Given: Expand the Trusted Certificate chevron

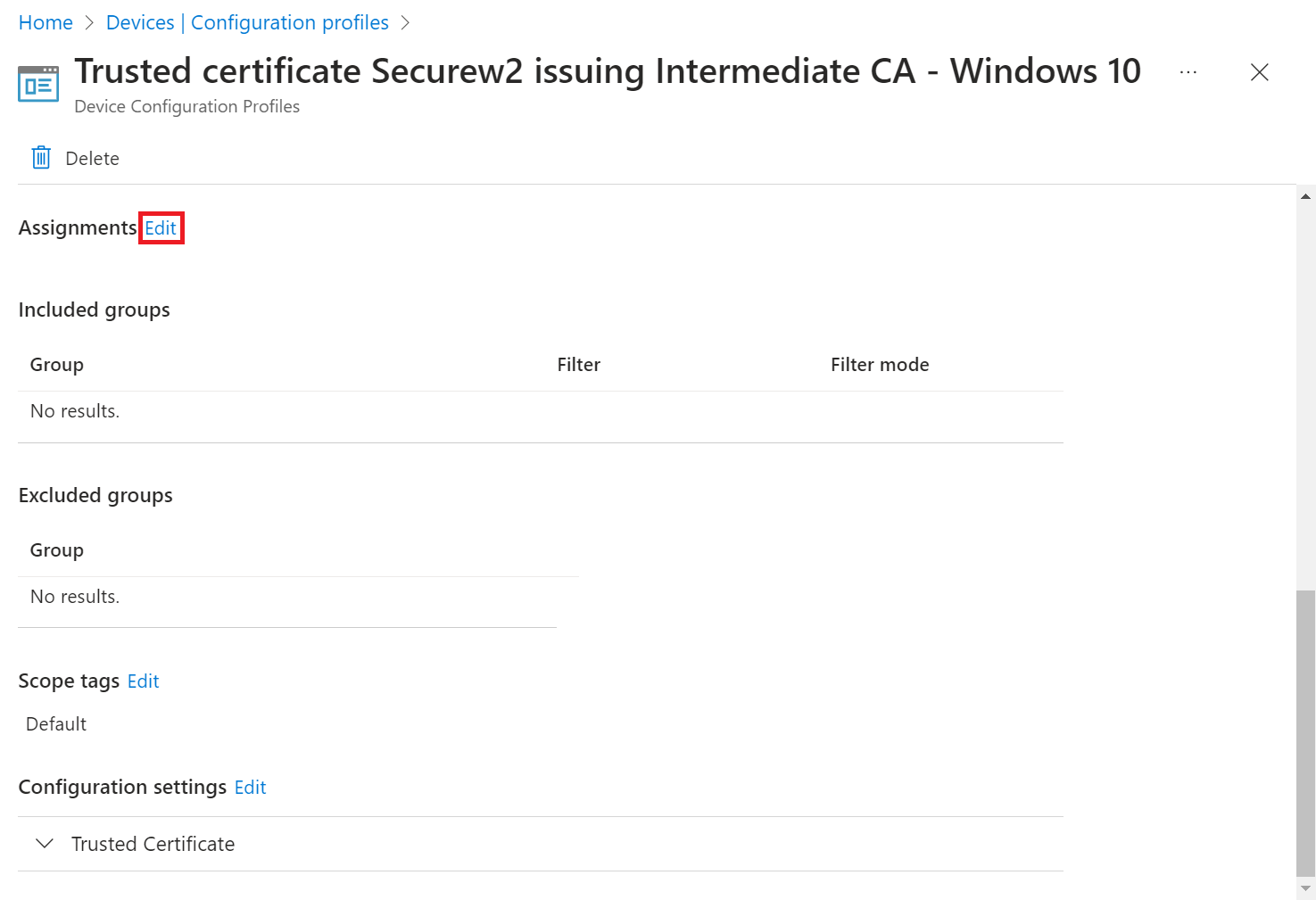Looking at the screenshot, I should click(45, 844).
